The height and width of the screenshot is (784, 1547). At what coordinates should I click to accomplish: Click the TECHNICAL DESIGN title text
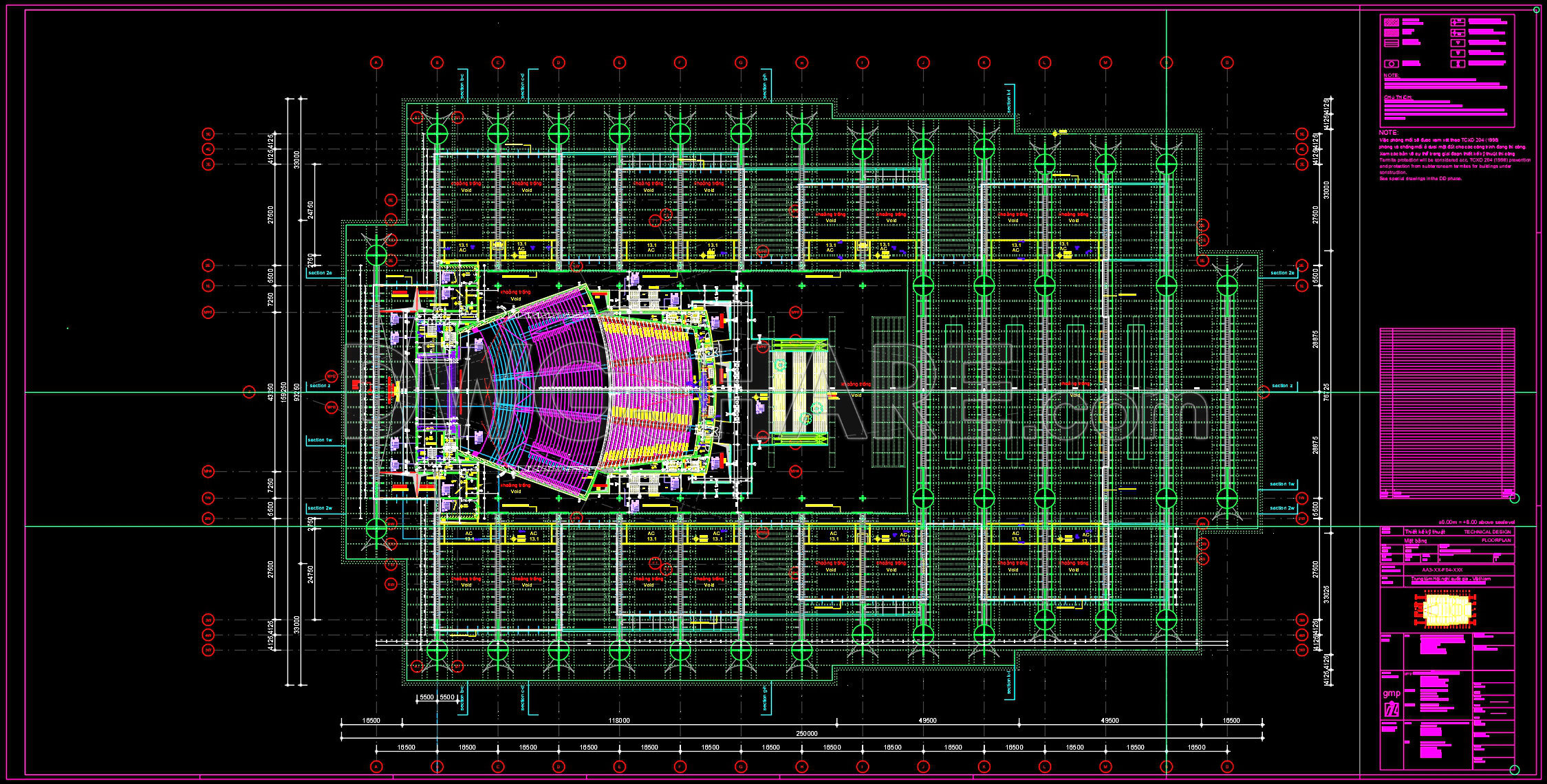1487,532
